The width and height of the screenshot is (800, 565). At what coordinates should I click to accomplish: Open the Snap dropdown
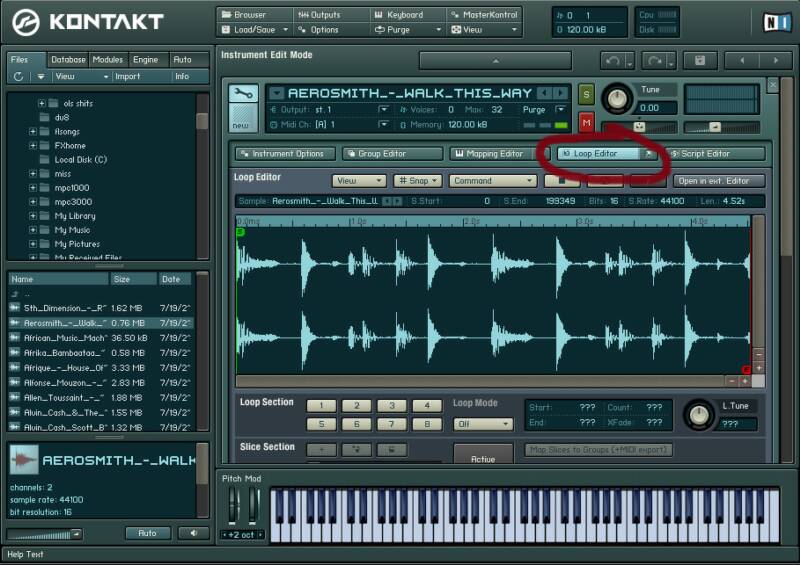pos(418,181)
